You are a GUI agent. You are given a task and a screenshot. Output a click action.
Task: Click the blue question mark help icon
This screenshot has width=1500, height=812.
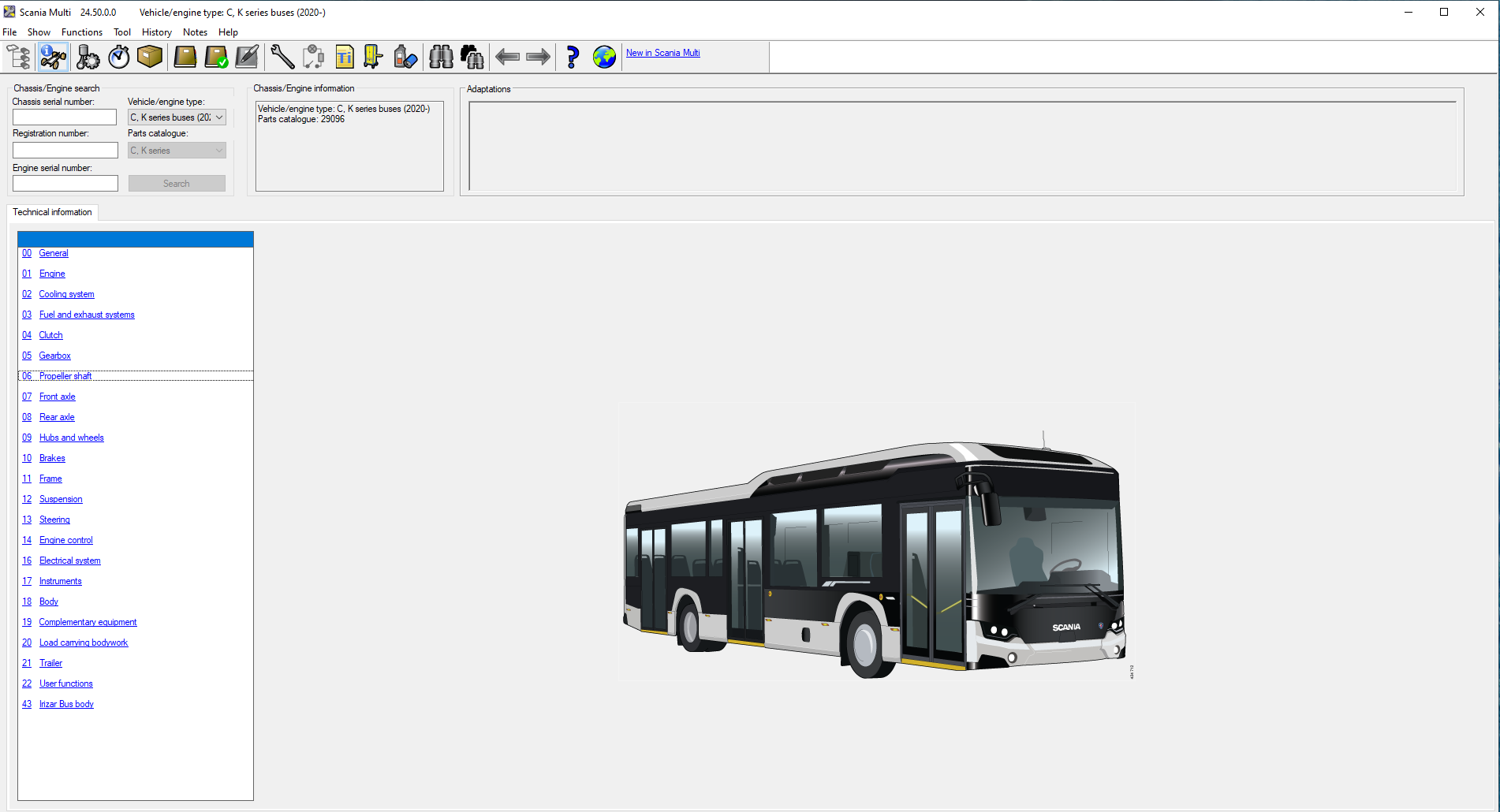(573, 57)
